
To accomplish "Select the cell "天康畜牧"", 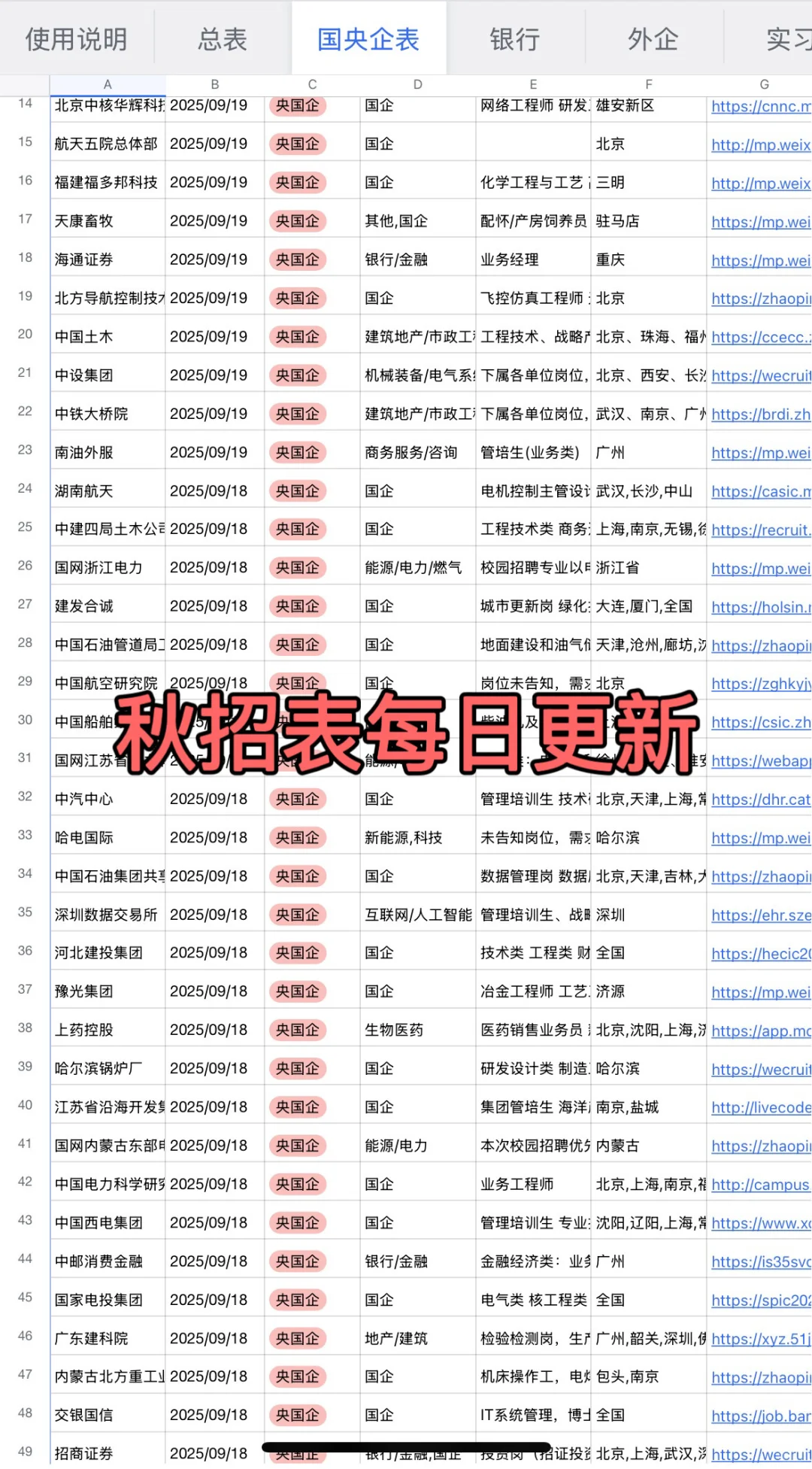I will point(108,221).
